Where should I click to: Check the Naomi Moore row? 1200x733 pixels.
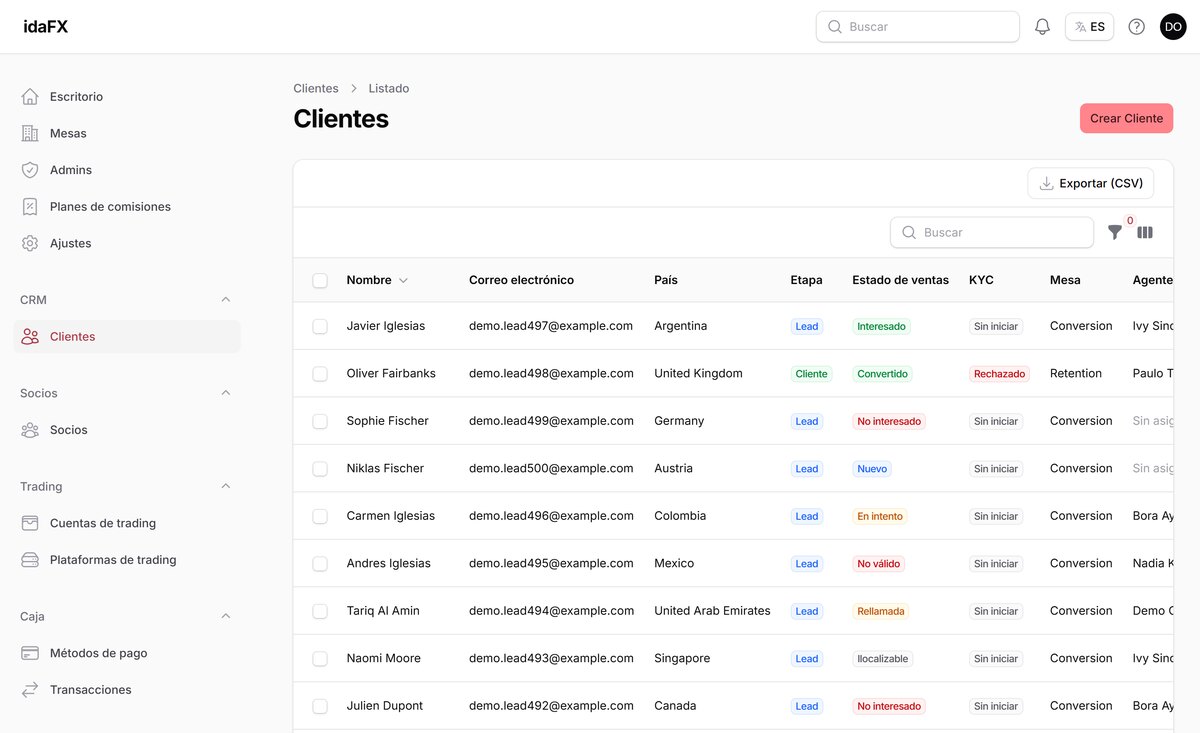[x=320, y=659]
